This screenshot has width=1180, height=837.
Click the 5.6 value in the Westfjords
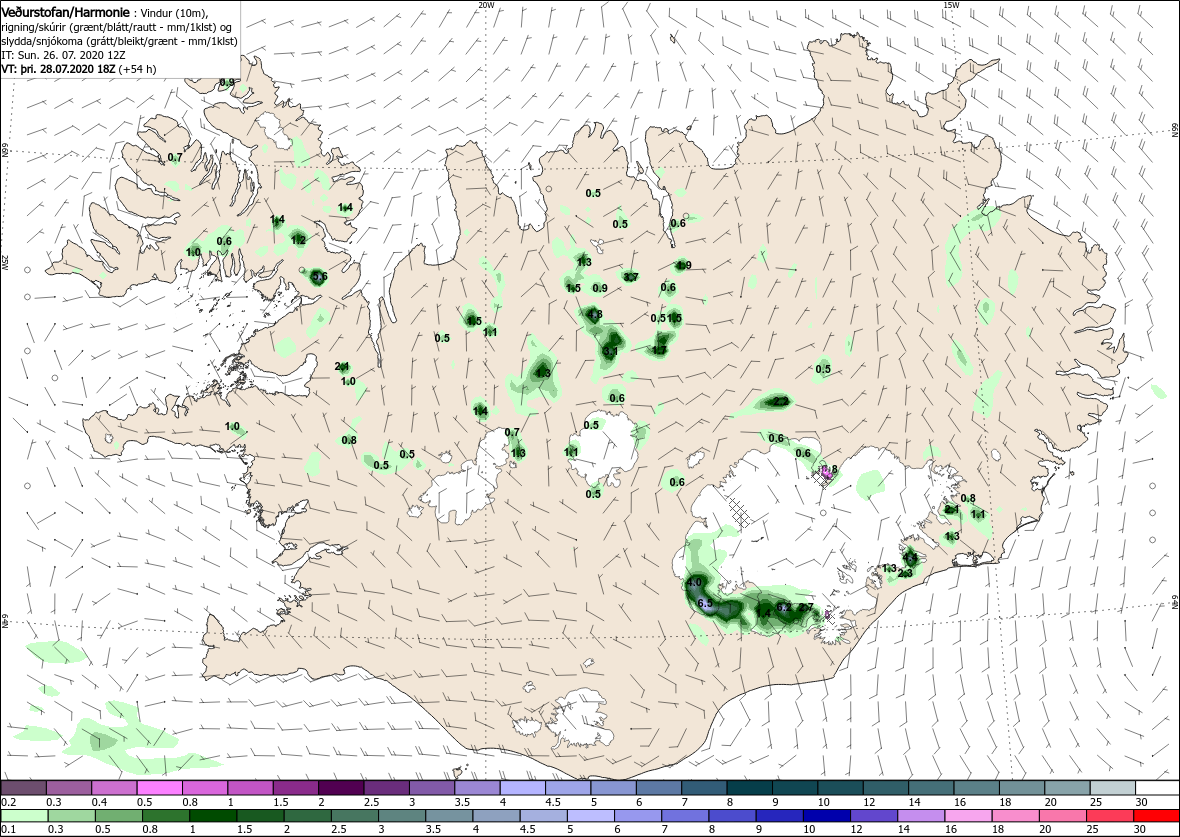(x=319, y=277)
